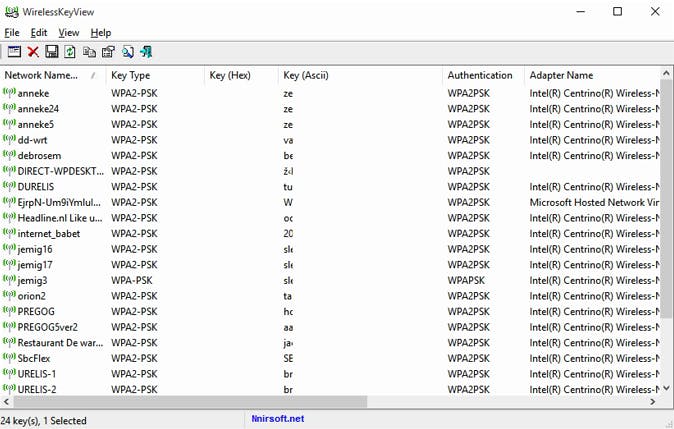Click the find magnifier toolbar icon

pyautogui.click(x=128, y=52)
